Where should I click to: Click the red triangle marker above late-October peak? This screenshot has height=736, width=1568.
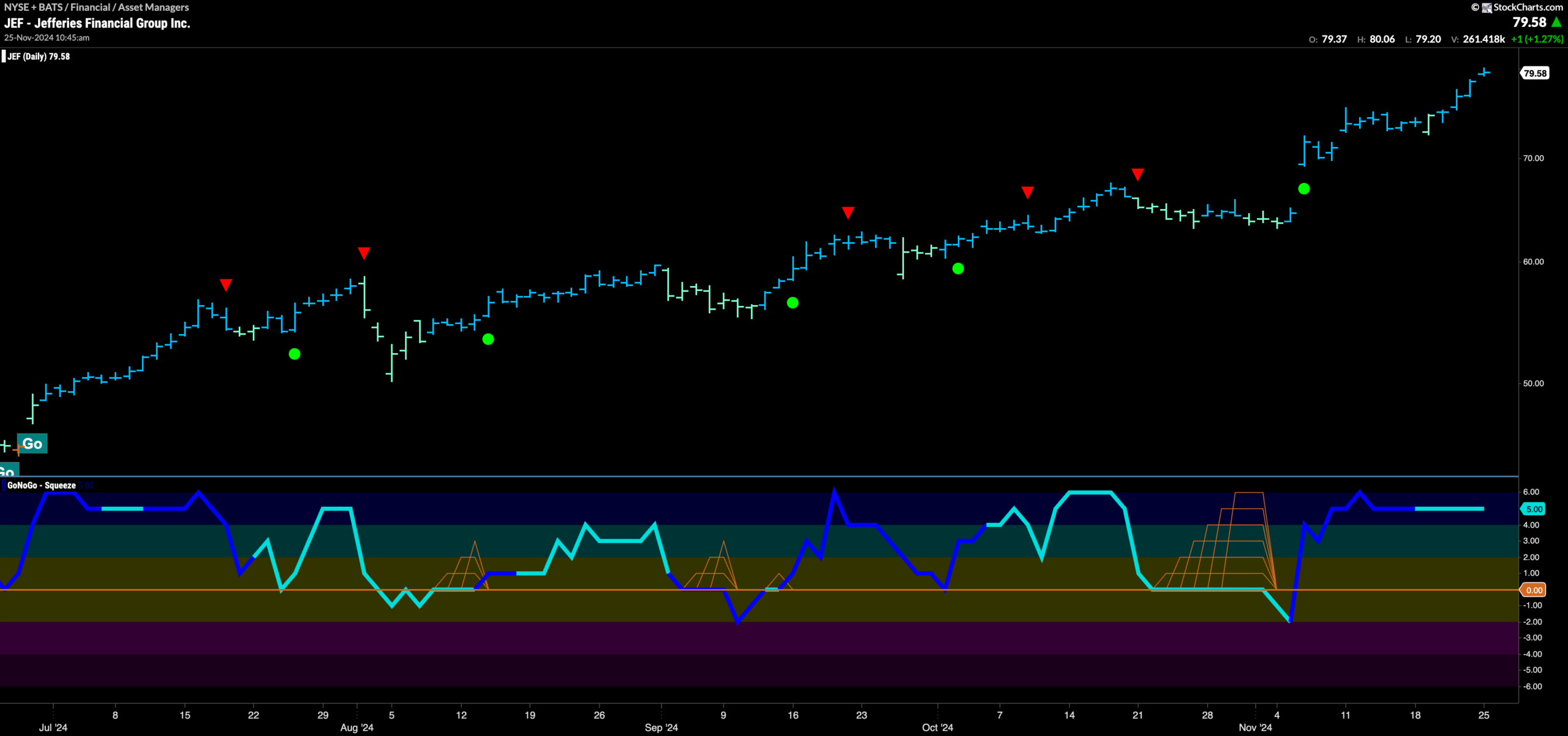1137,175
